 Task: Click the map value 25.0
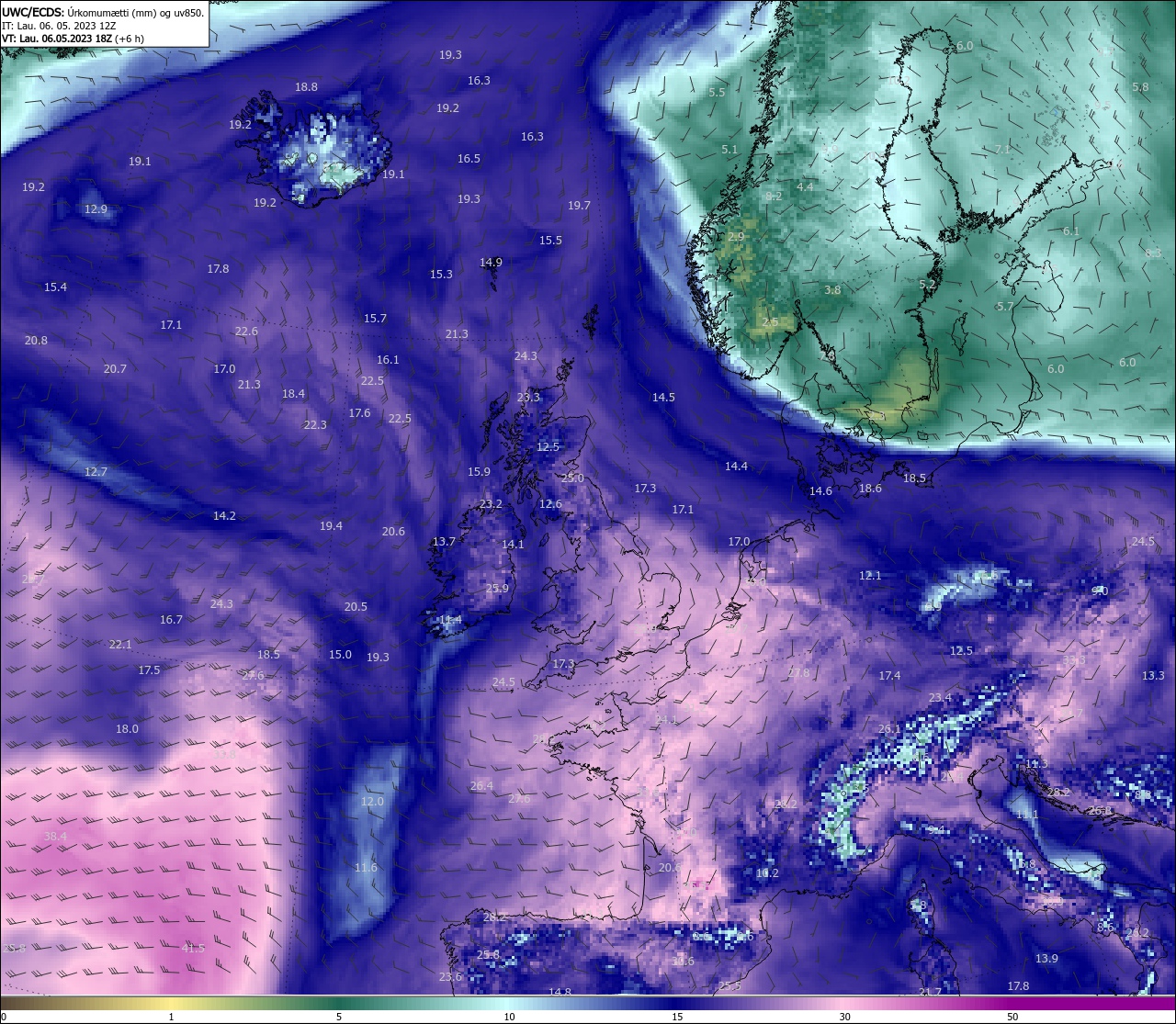[x=572, y=478]
